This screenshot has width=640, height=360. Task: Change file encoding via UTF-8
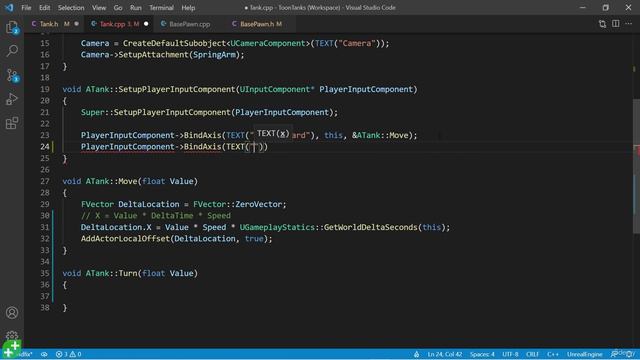pos(510,354)
